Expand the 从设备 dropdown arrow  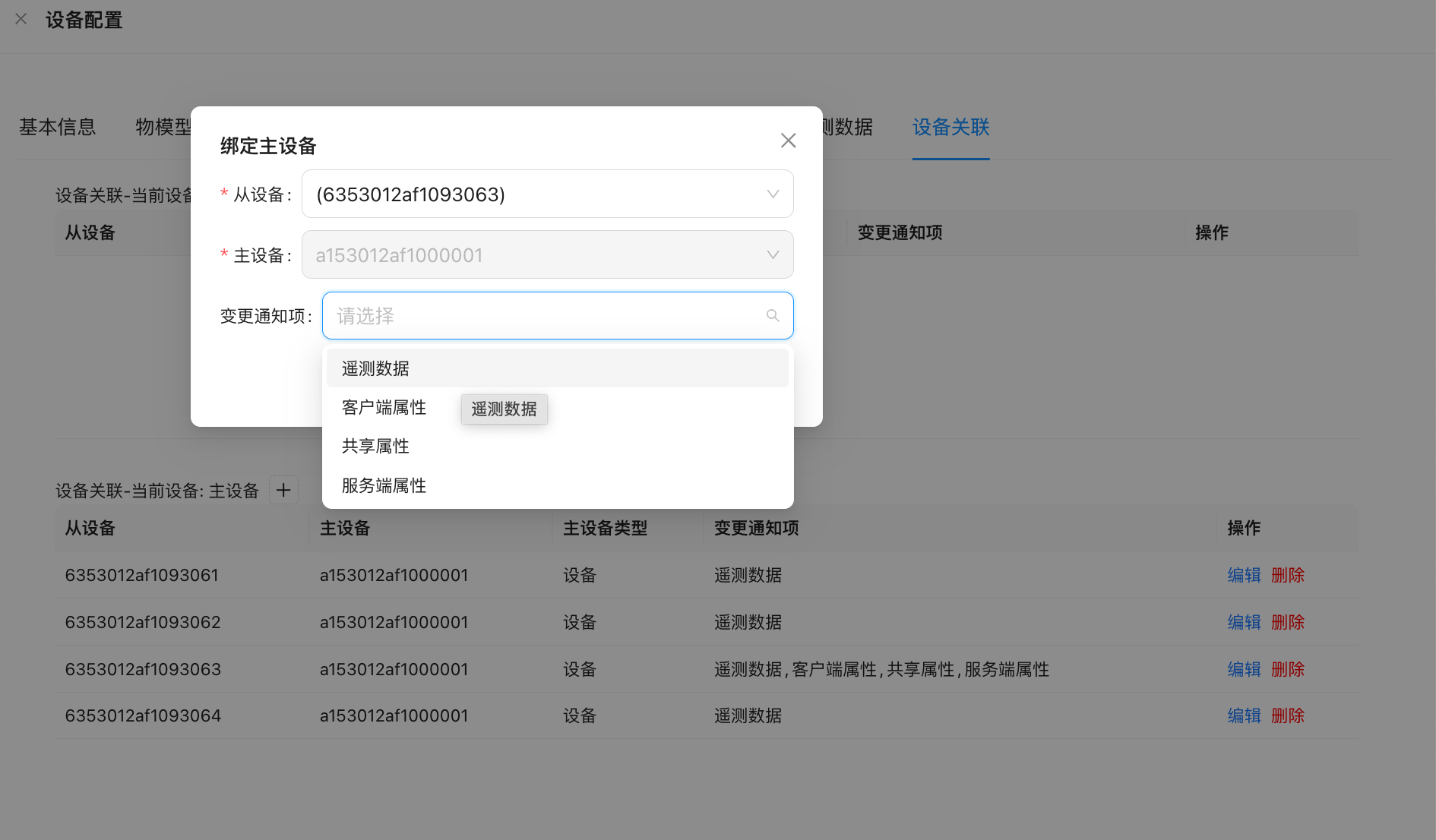click(x=773, y=194)
